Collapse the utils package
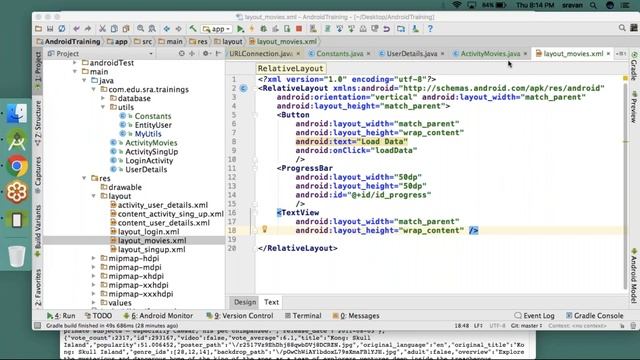 [103, 107]
